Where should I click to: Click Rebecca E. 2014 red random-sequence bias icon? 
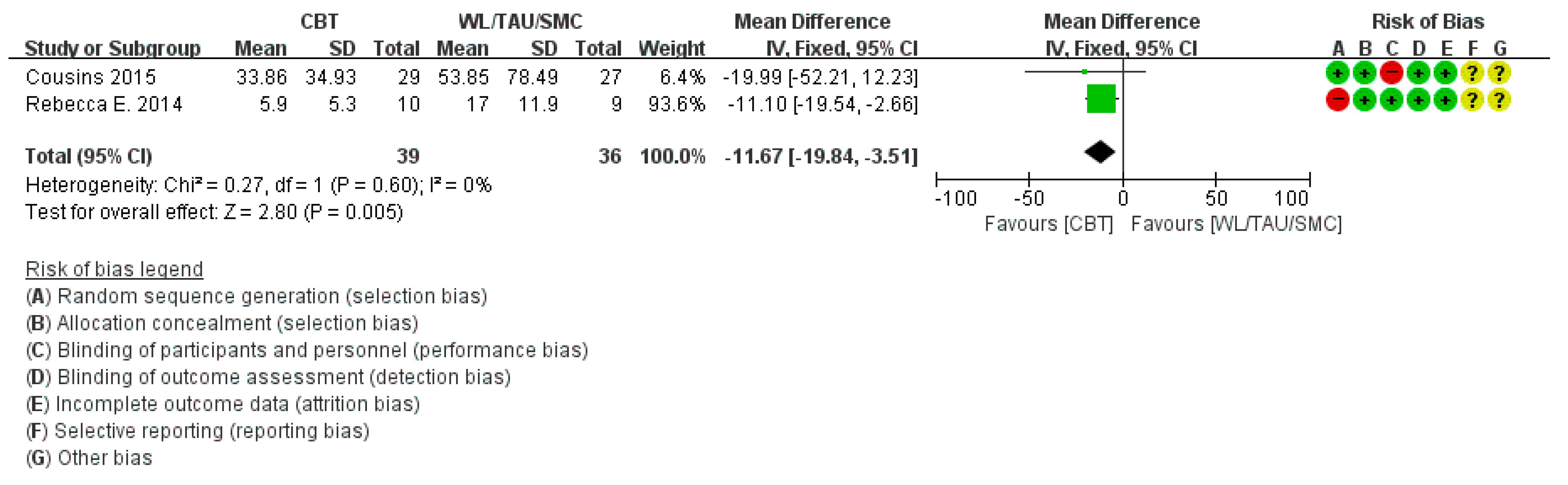pos(1337,100)
